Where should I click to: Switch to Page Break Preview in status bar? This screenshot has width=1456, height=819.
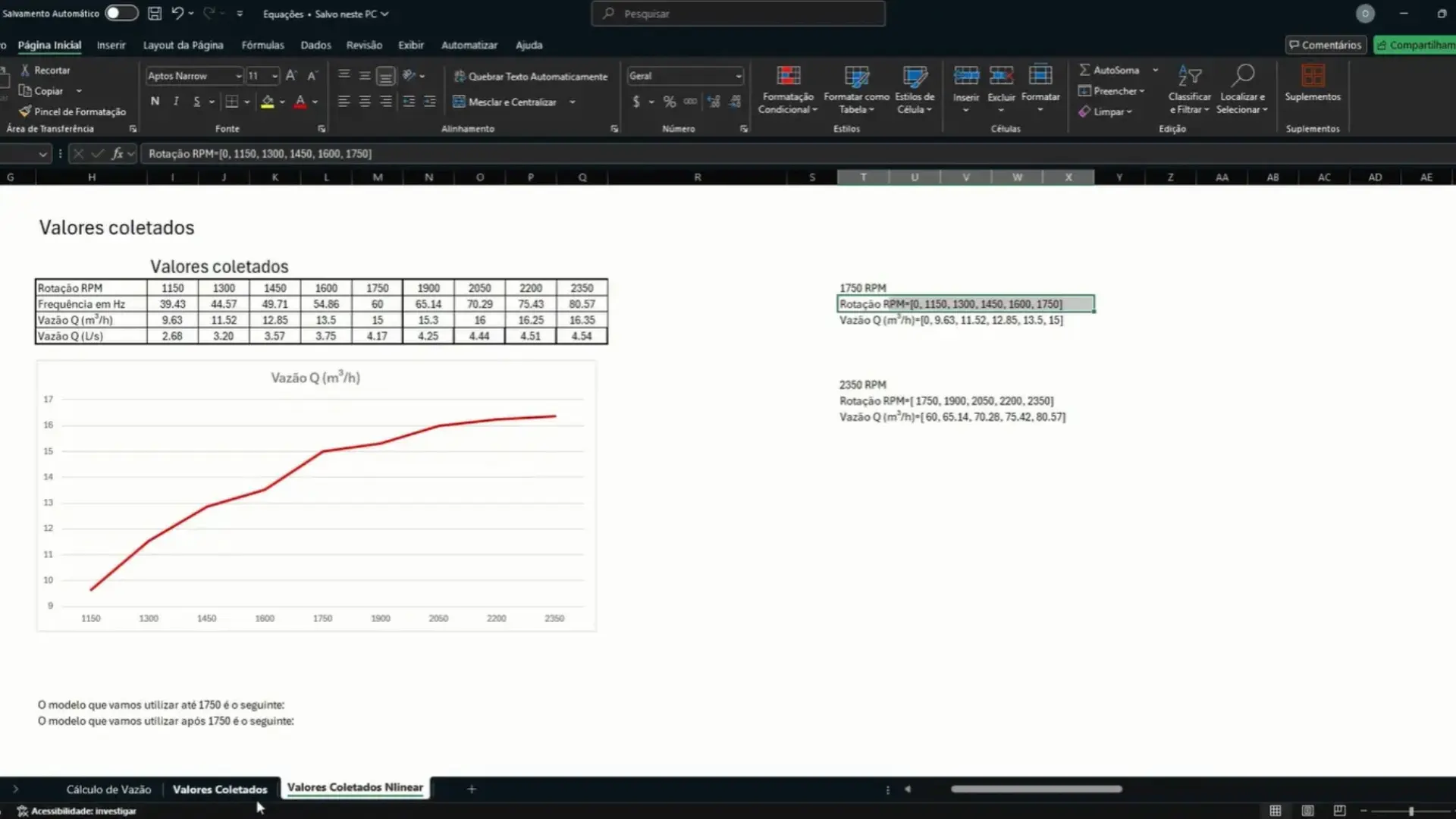click(1339, 811)
